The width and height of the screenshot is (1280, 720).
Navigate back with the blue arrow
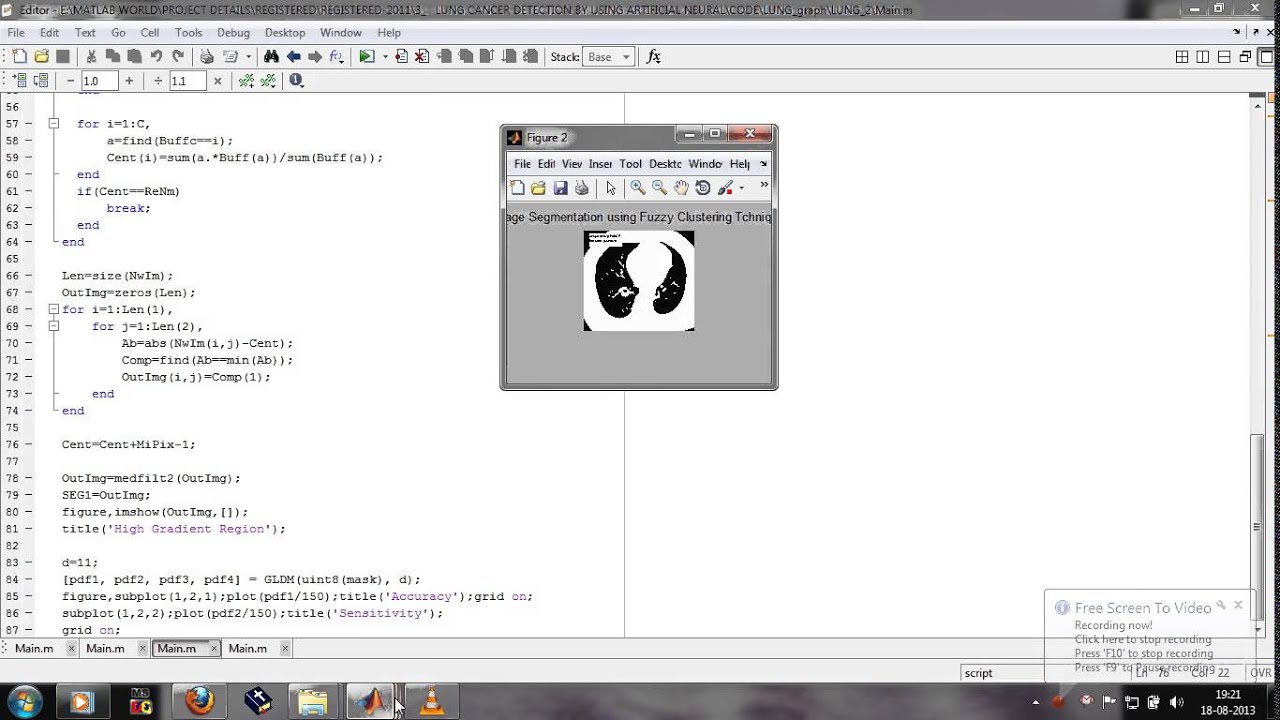click(293, 57)
